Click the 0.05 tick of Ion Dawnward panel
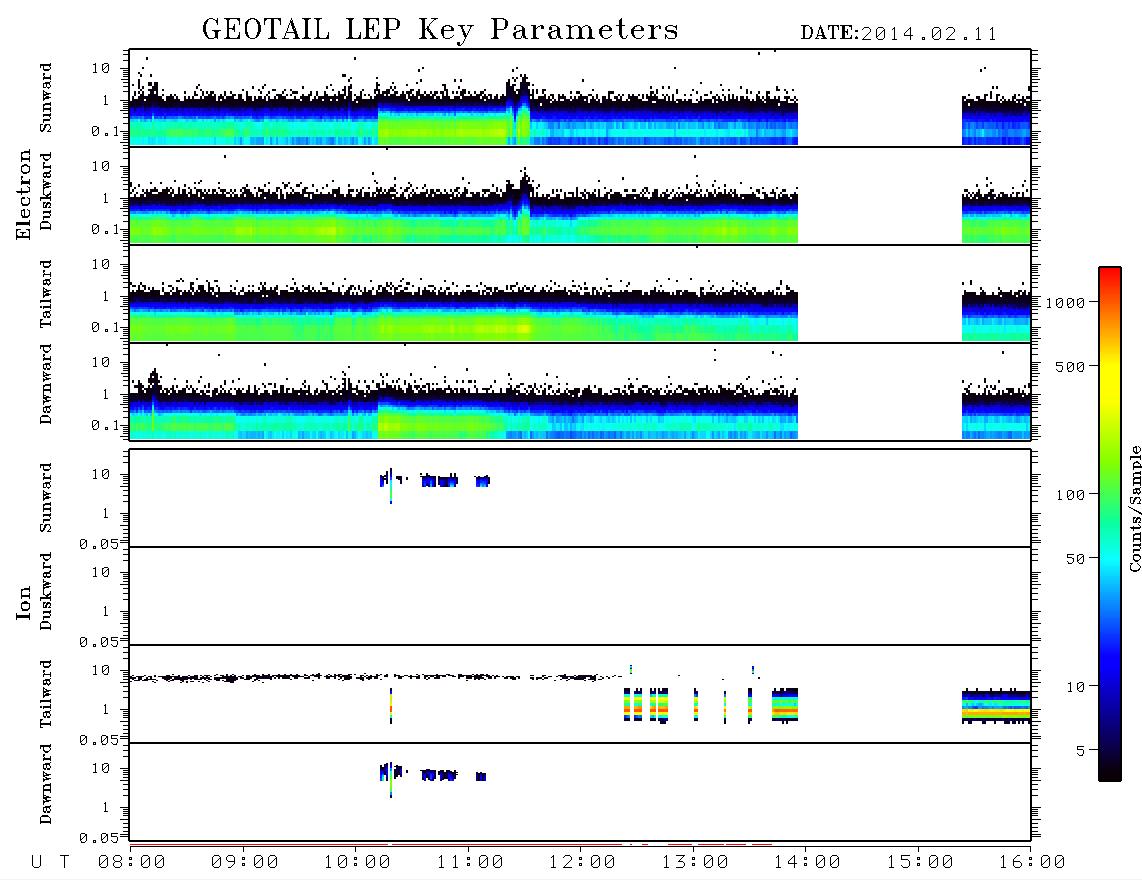This screenshot has height=880, width=1142. point(101,838)
